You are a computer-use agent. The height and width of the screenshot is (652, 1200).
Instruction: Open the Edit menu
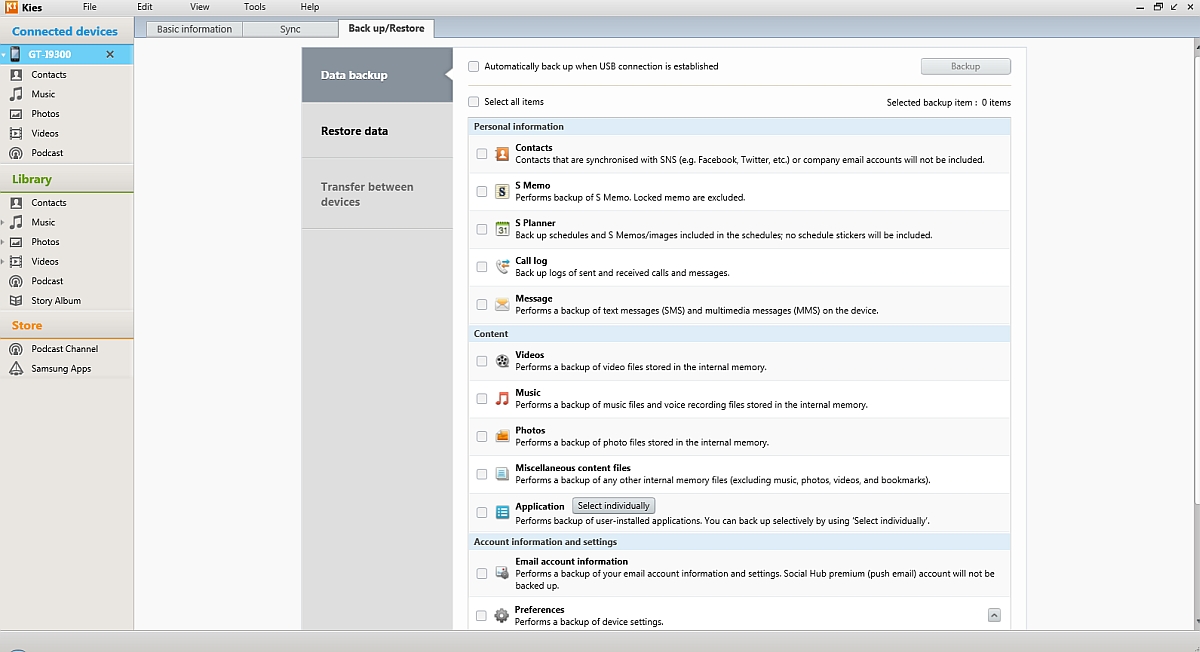[145, 7]
